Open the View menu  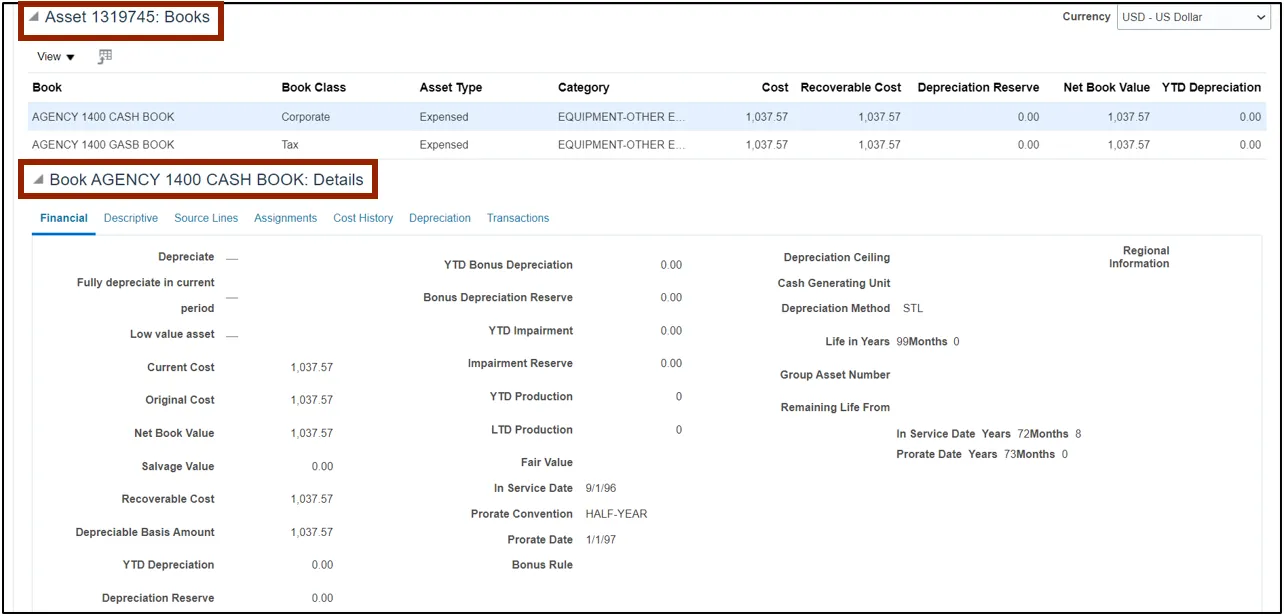[56, 57]
